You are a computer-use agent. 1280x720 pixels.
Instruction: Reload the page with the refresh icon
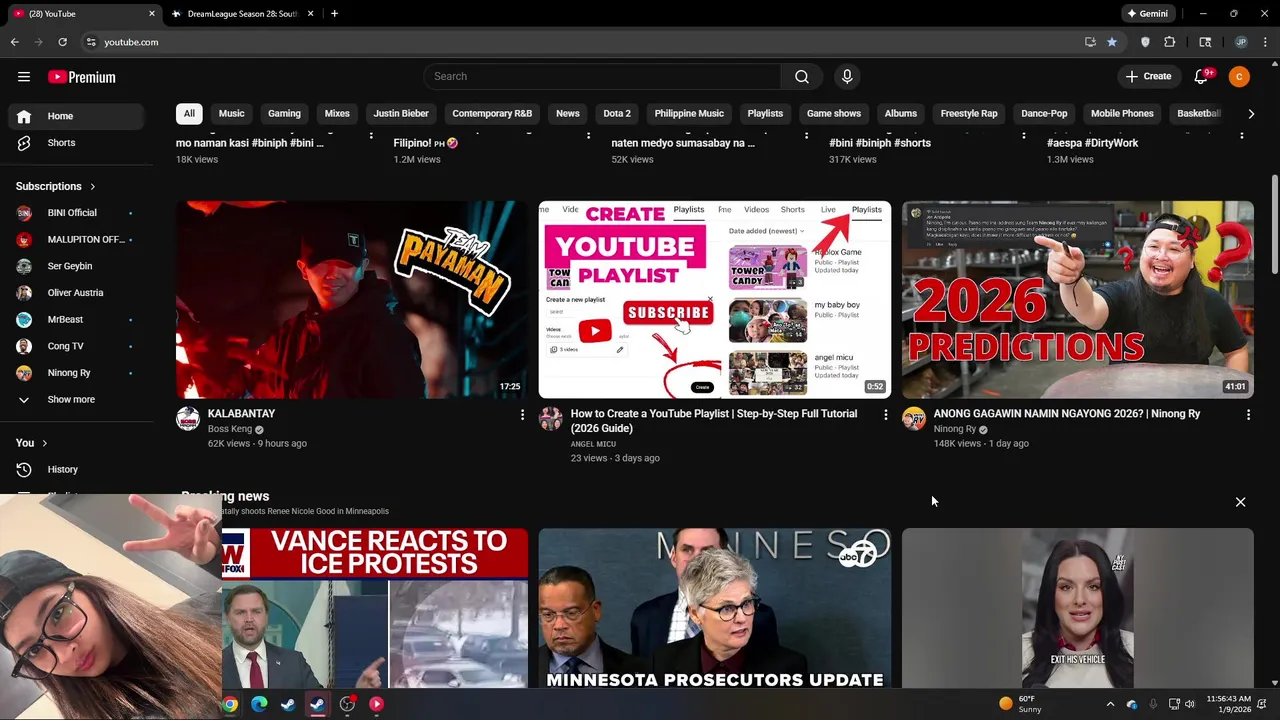[x=62, y=42]
